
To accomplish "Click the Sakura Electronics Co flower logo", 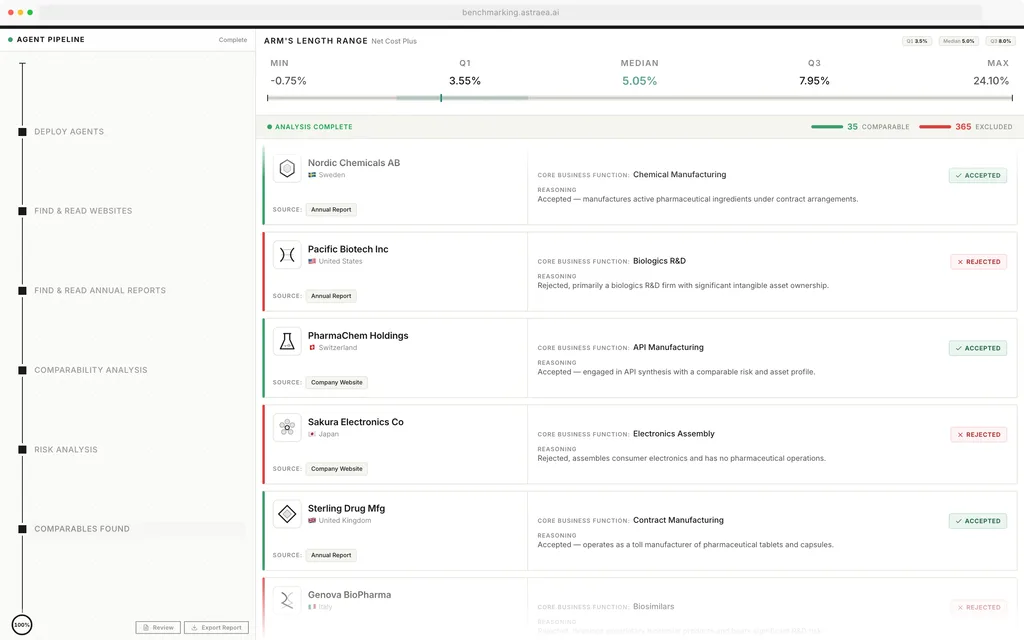I will click(287, 428).
